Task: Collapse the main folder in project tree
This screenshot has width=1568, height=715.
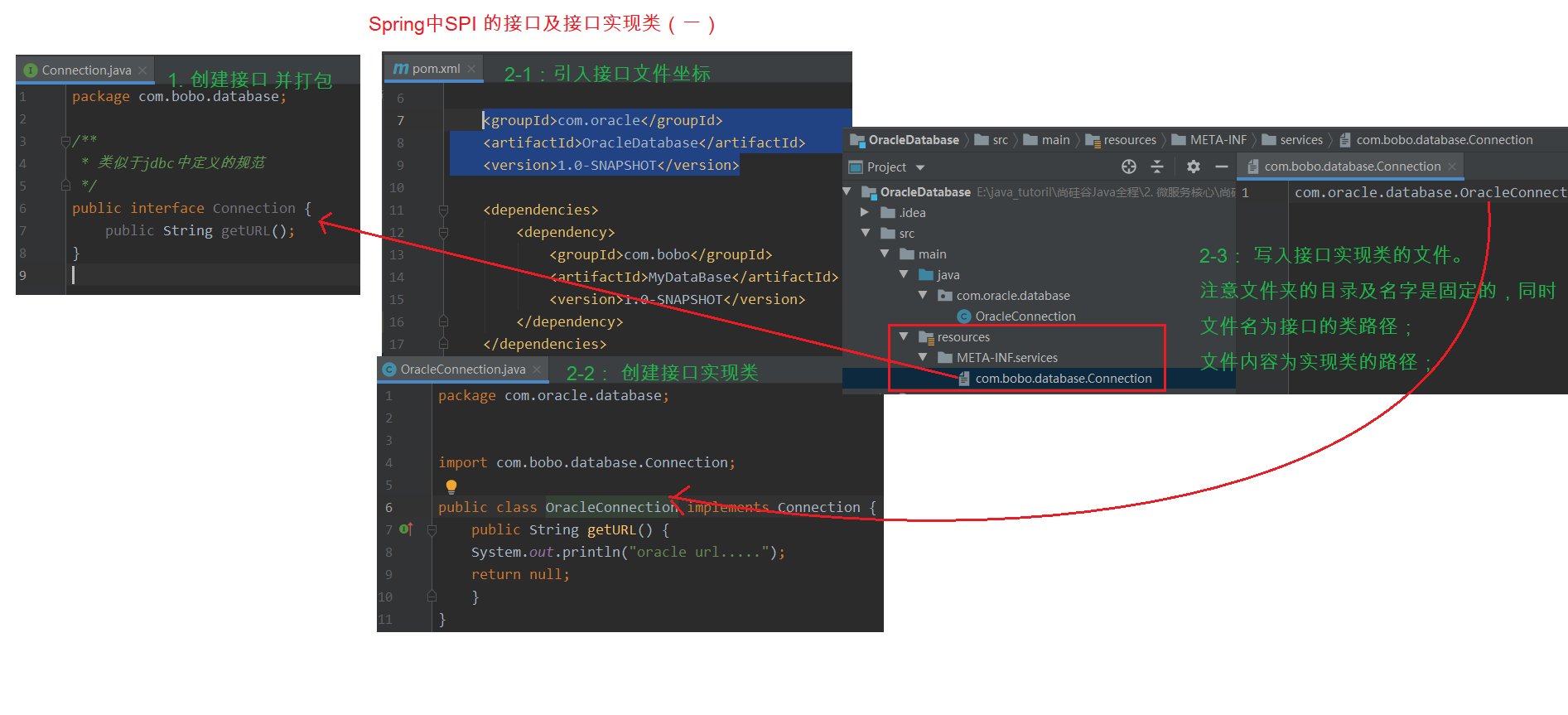Action: 885,254
